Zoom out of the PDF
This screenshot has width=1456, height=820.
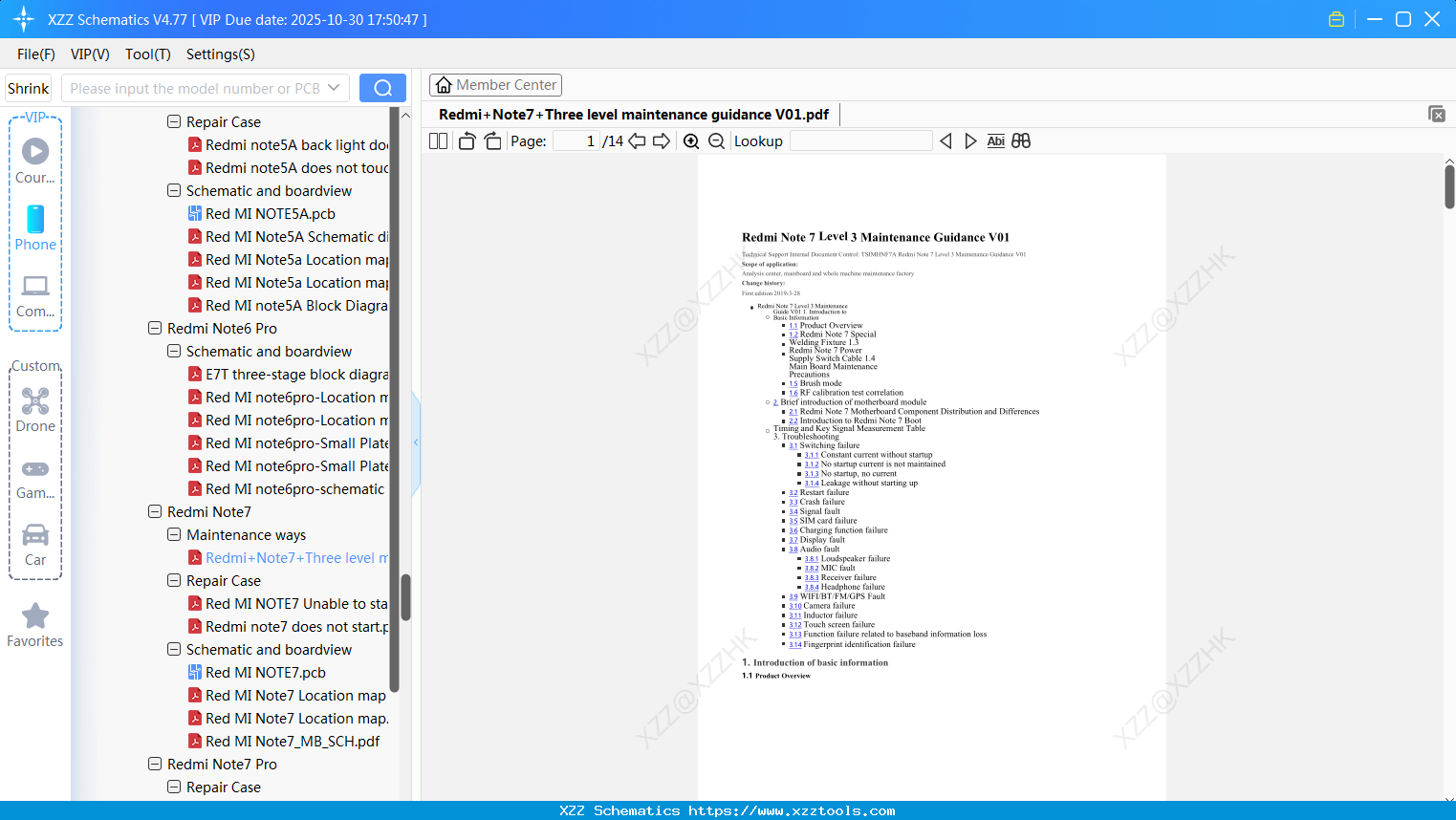(x=716, y=141)
